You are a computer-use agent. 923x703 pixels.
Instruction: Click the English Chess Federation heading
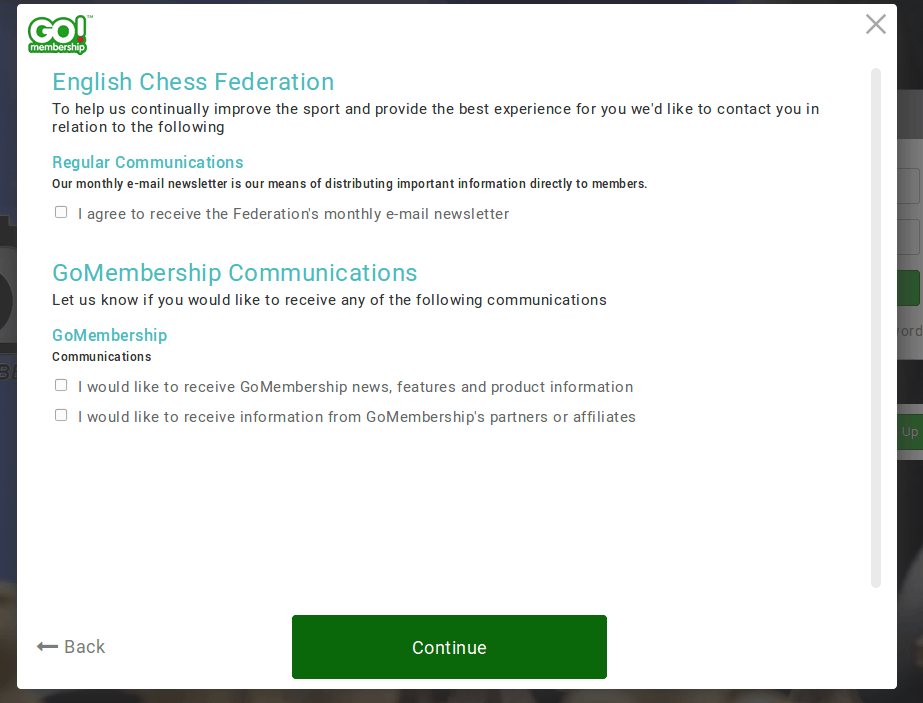(x=193, y=82)
